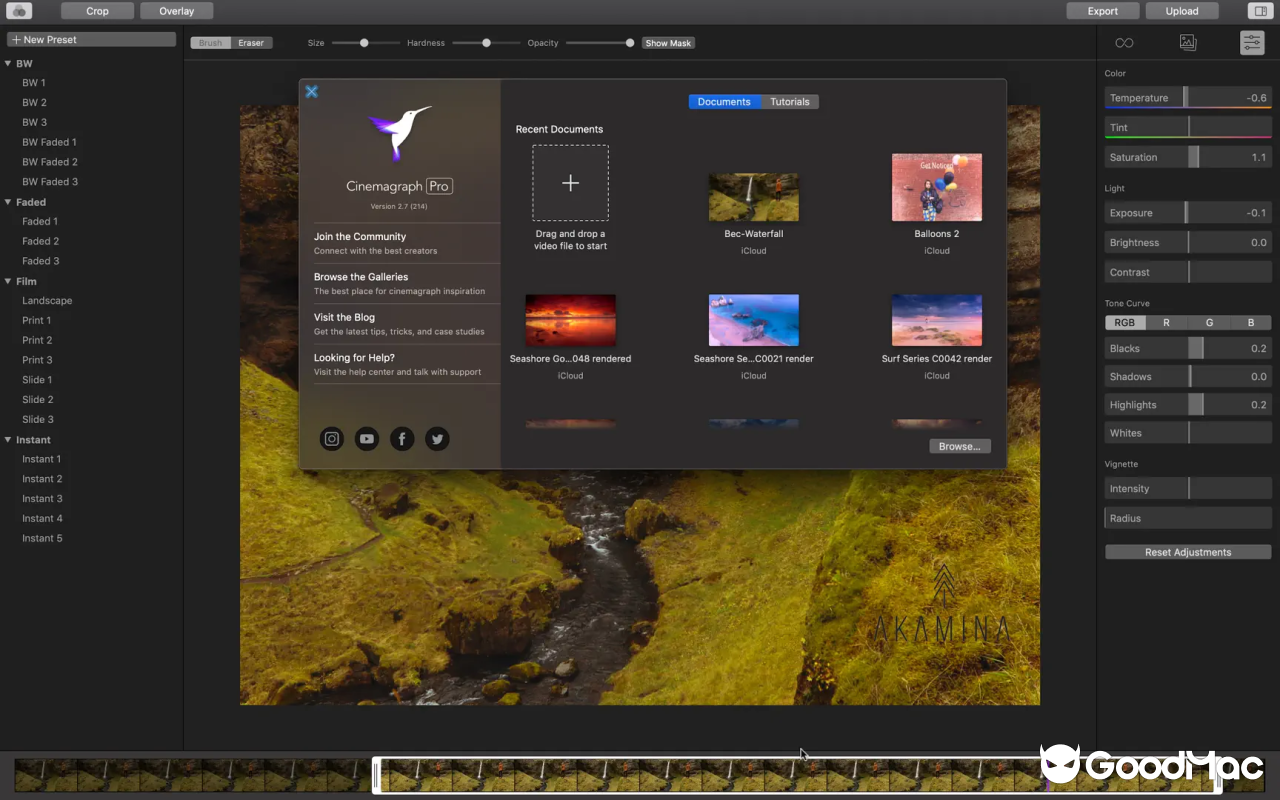Viewport: 1280px width, 800px height.
Task: Click the Facebook social icon
Action: [402, 439]
